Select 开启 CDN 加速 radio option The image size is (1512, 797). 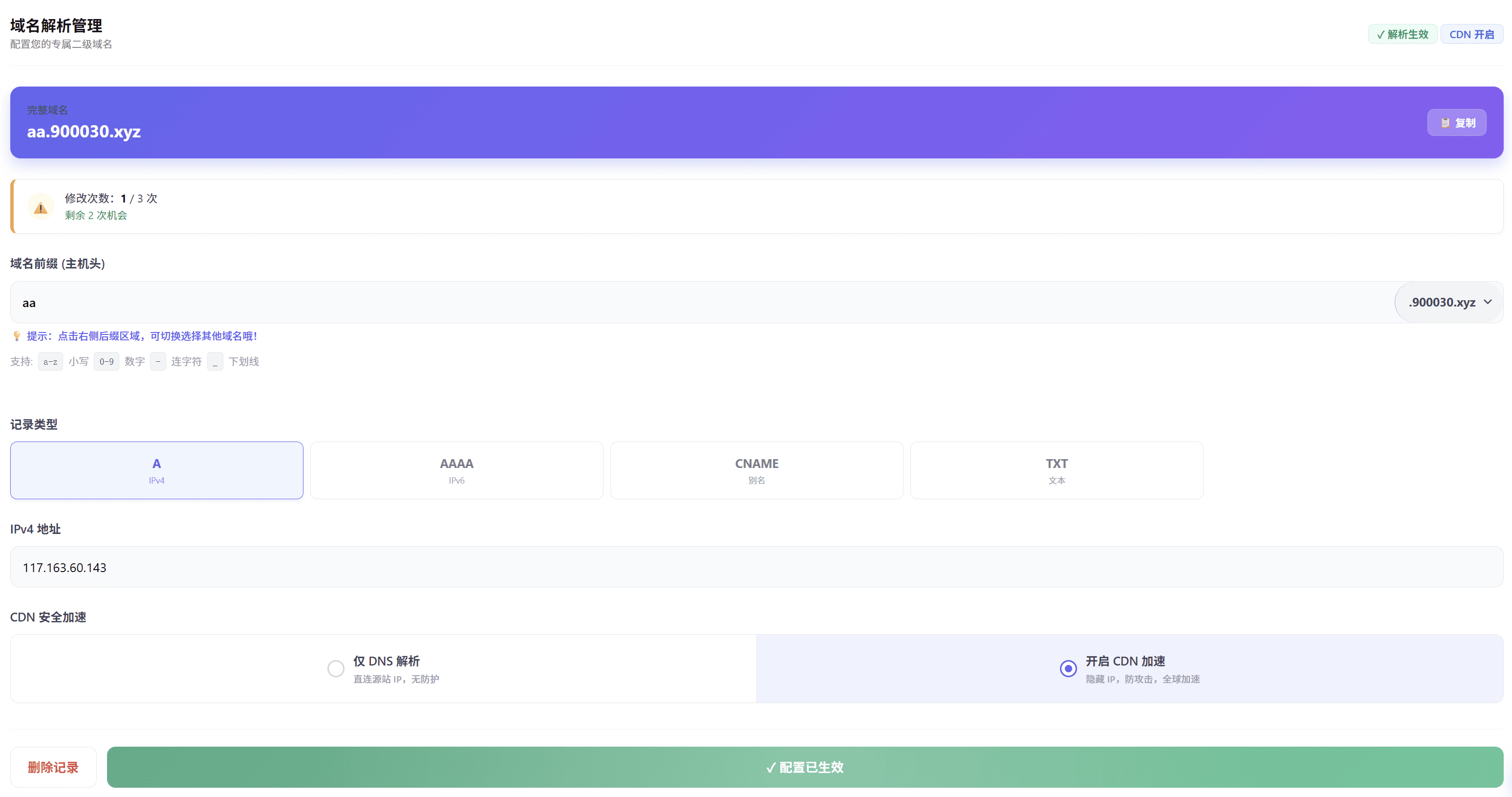click(x=1068, y=668)
